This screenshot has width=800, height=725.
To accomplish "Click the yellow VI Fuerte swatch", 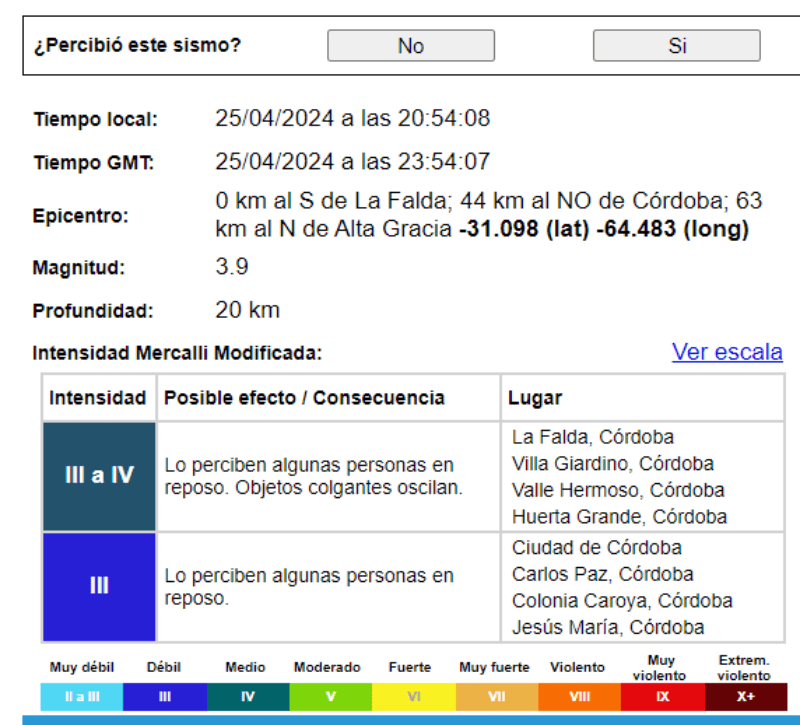I will 413,697.
